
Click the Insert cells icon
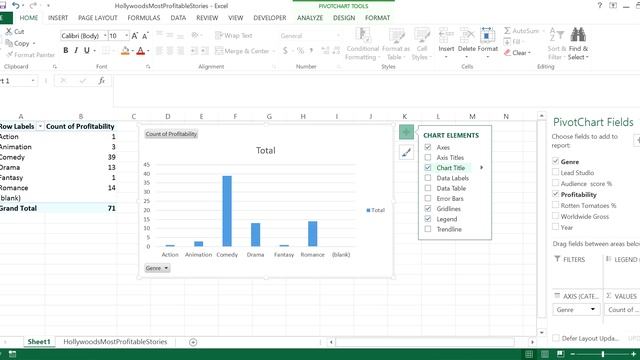446,36
